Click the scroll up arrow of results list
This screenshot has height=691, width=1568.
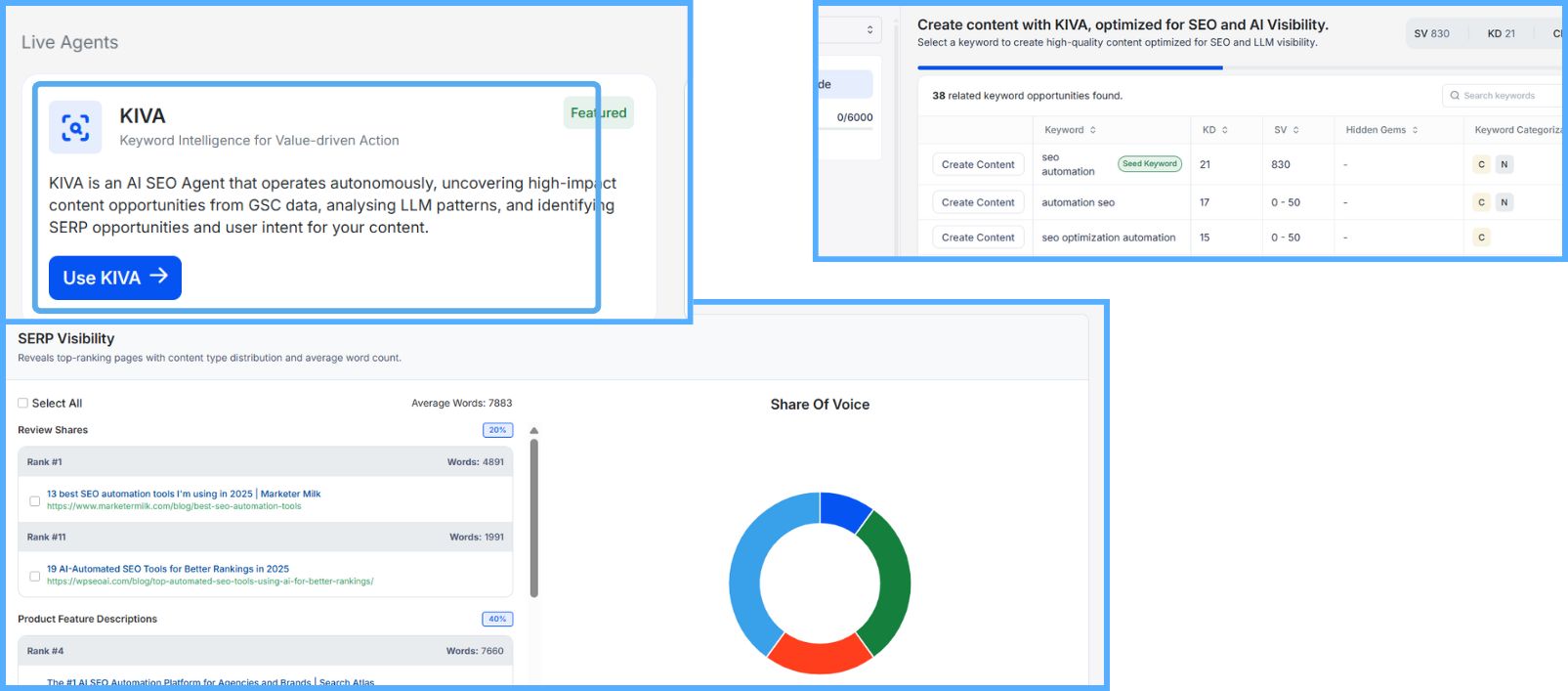click(x=533, y=430)
